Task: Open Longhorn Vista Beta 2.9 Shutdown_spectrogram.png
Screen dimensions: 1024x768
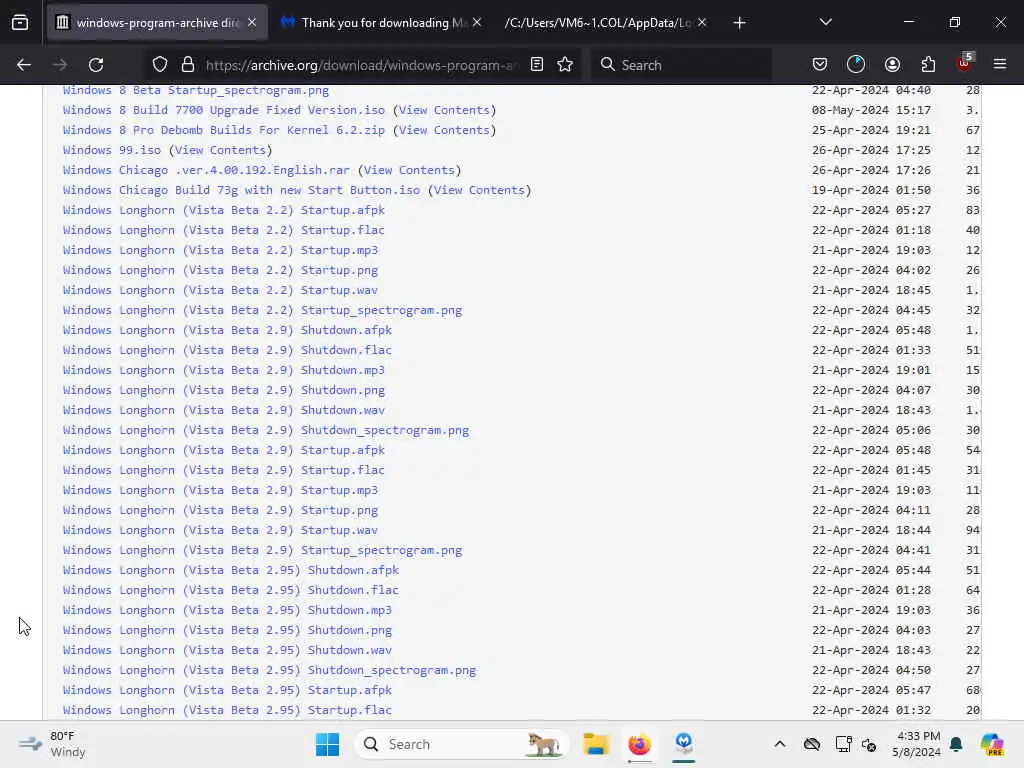Action: point(266,430)
